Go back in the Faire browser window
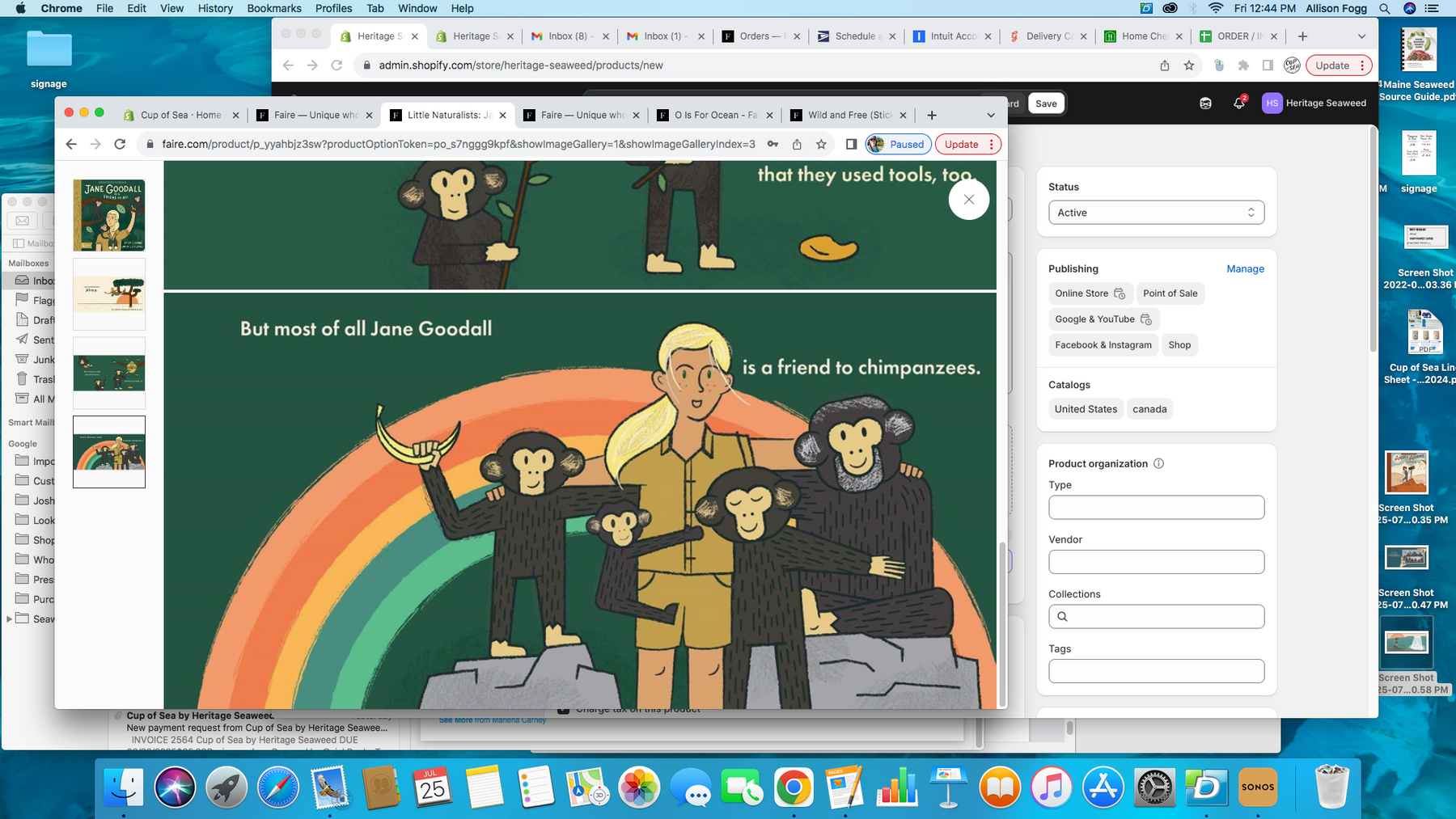1456x819 pixels. point(71,144)
